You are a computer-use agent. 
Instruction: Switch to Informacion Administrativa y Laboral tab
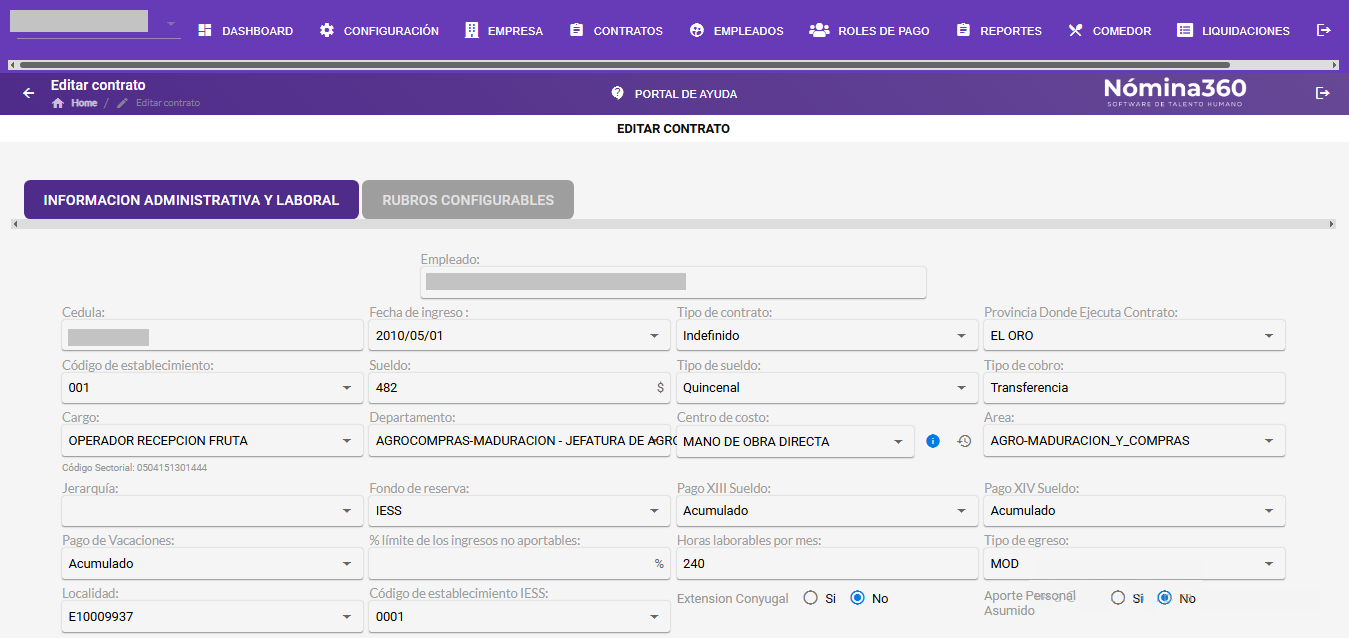(191, 200)
